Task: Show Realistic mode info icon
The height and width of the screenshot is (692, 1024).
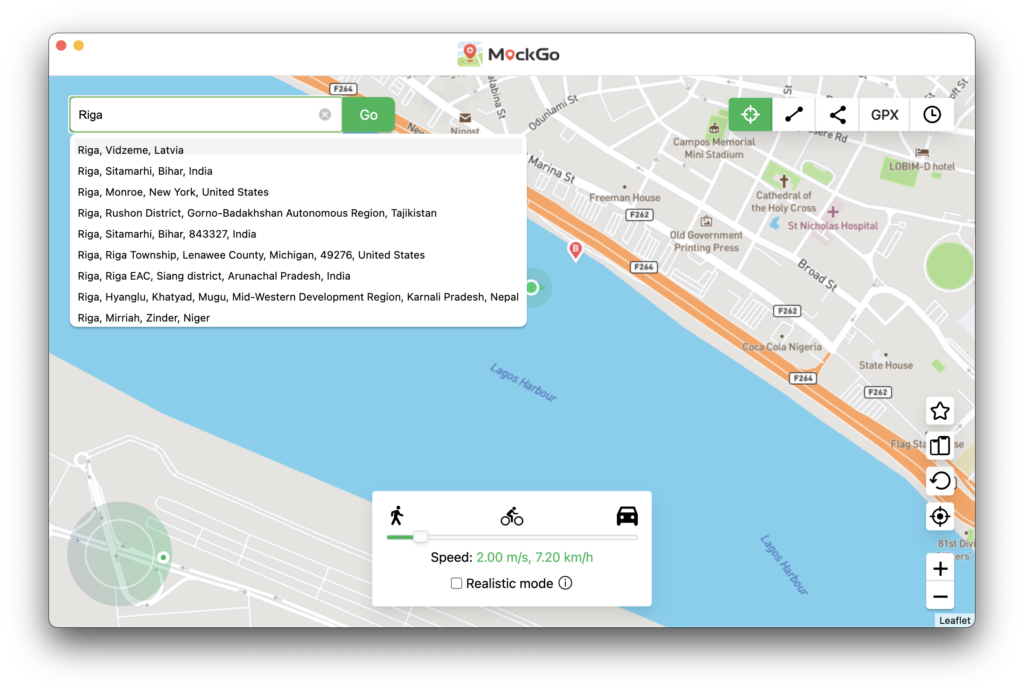Action: (566, 583)
